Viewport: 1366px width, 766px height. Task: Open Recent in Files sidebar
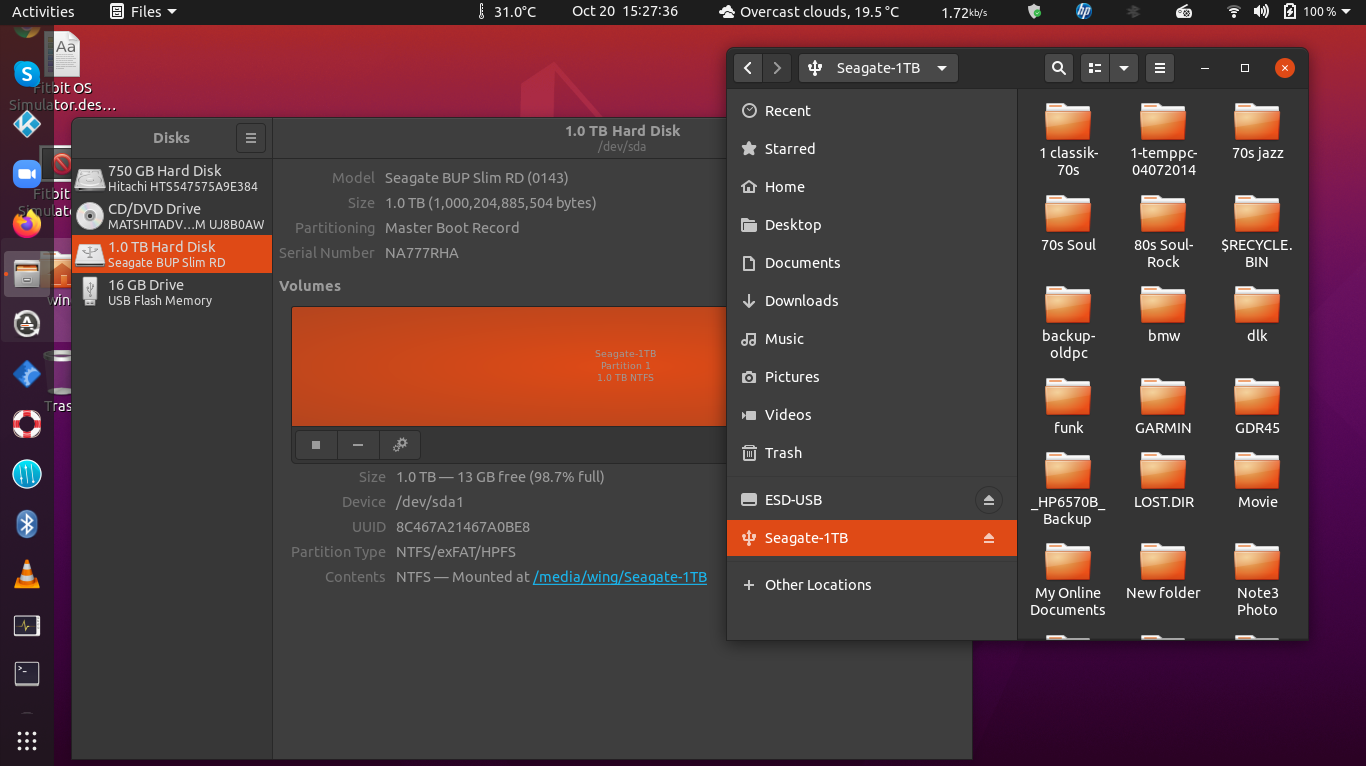[x=872, y=111]
